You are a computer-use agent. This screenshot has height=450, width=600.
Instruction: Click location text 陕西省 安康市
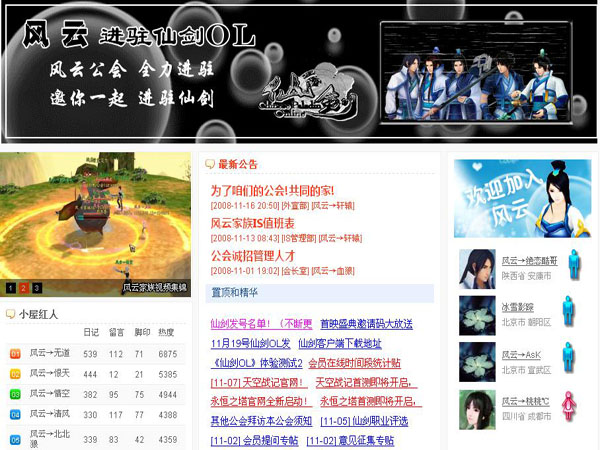(x=526, y=276)
